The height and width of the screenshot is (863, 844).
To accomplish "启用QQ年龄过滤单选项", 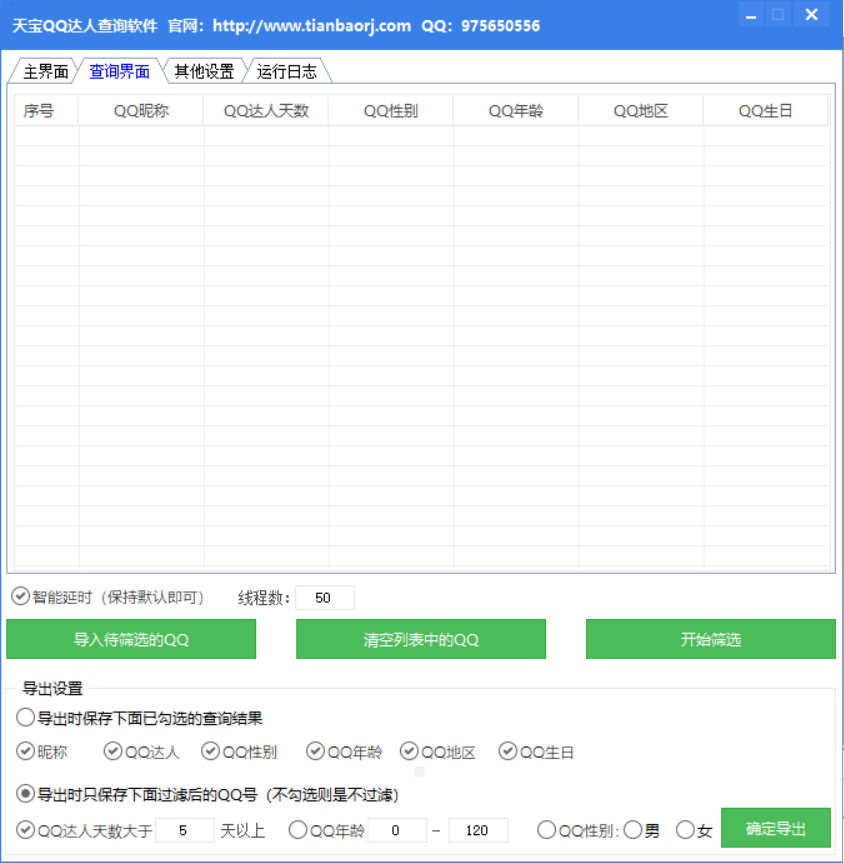I will pyautogui.click(x=297, y=830).
